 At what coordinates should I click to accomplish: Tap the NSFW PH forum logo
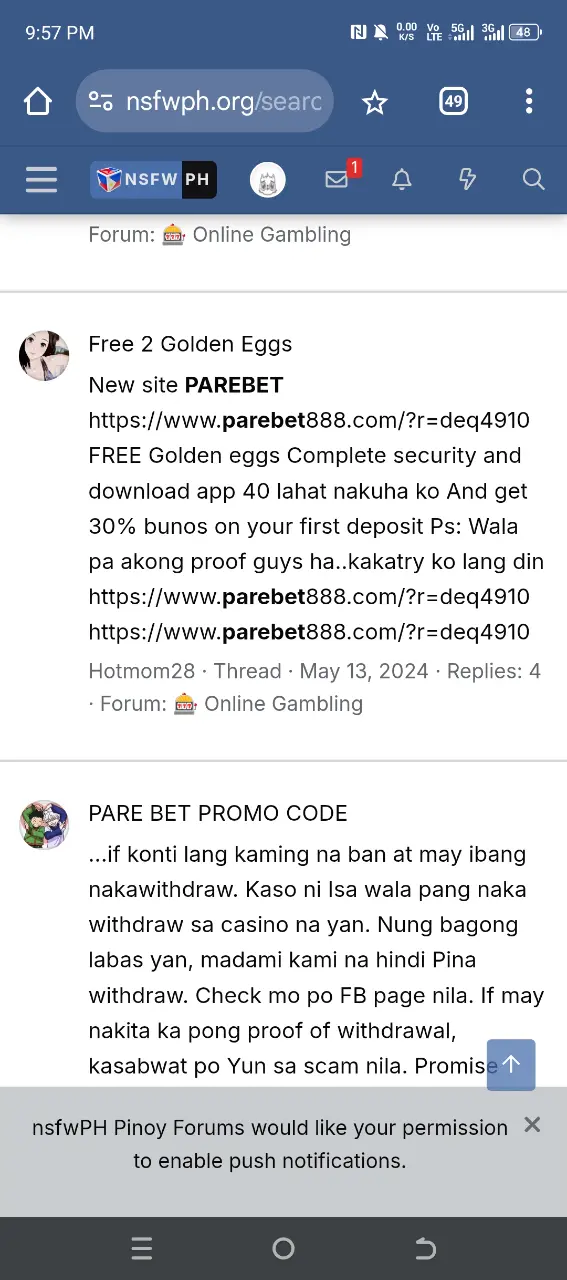pos(153,180)
